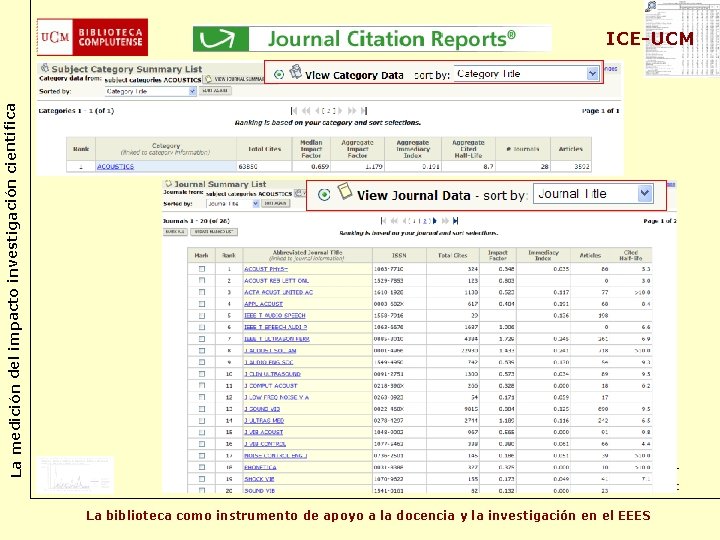Open the APPL ACOUST journal link
The width and height of the screenshot is (720, 540).
[x=263, y=304]
